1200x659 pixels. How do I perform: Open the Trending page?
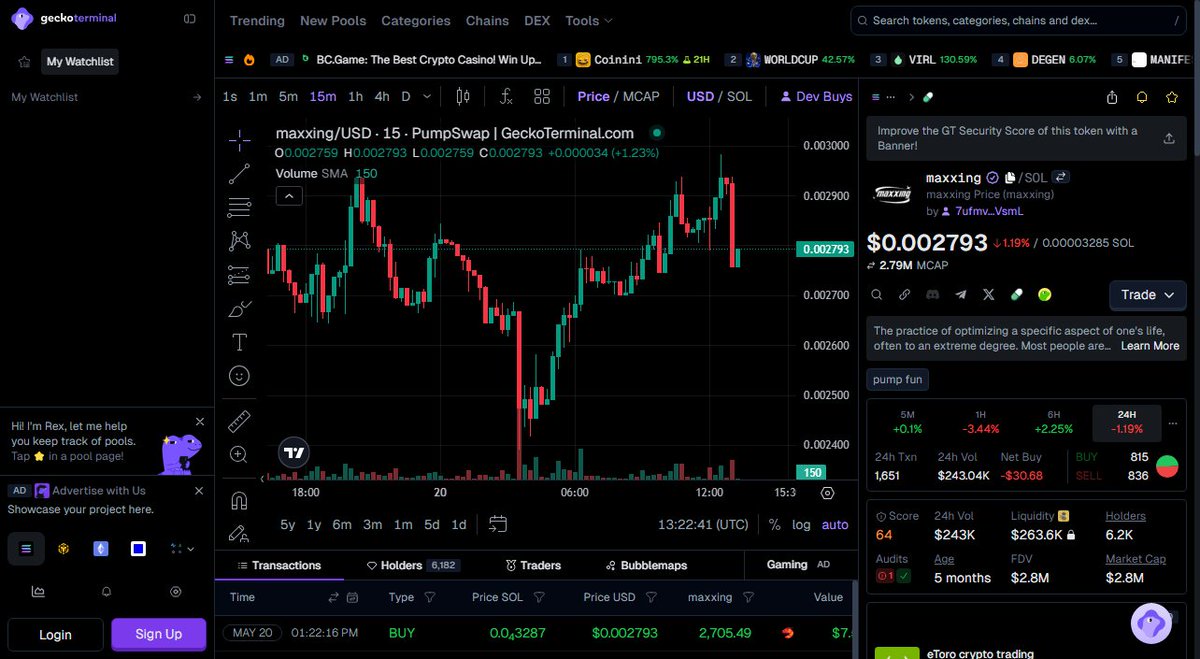point(257,20)
